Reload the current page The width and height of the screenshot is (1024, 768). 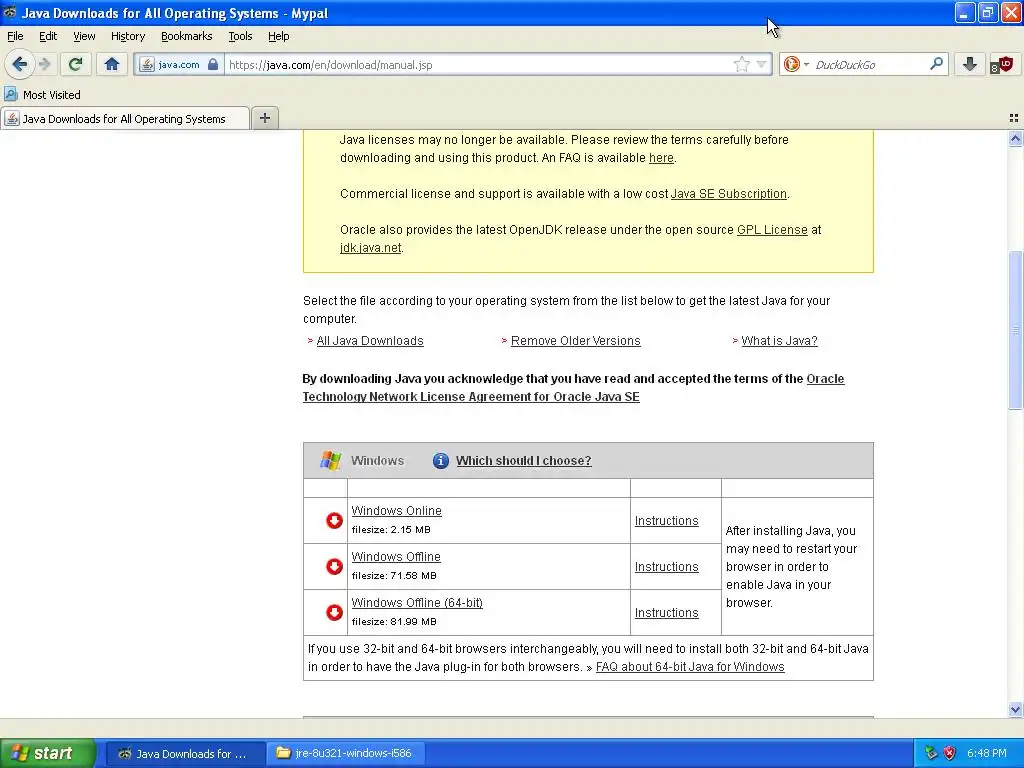75,64
